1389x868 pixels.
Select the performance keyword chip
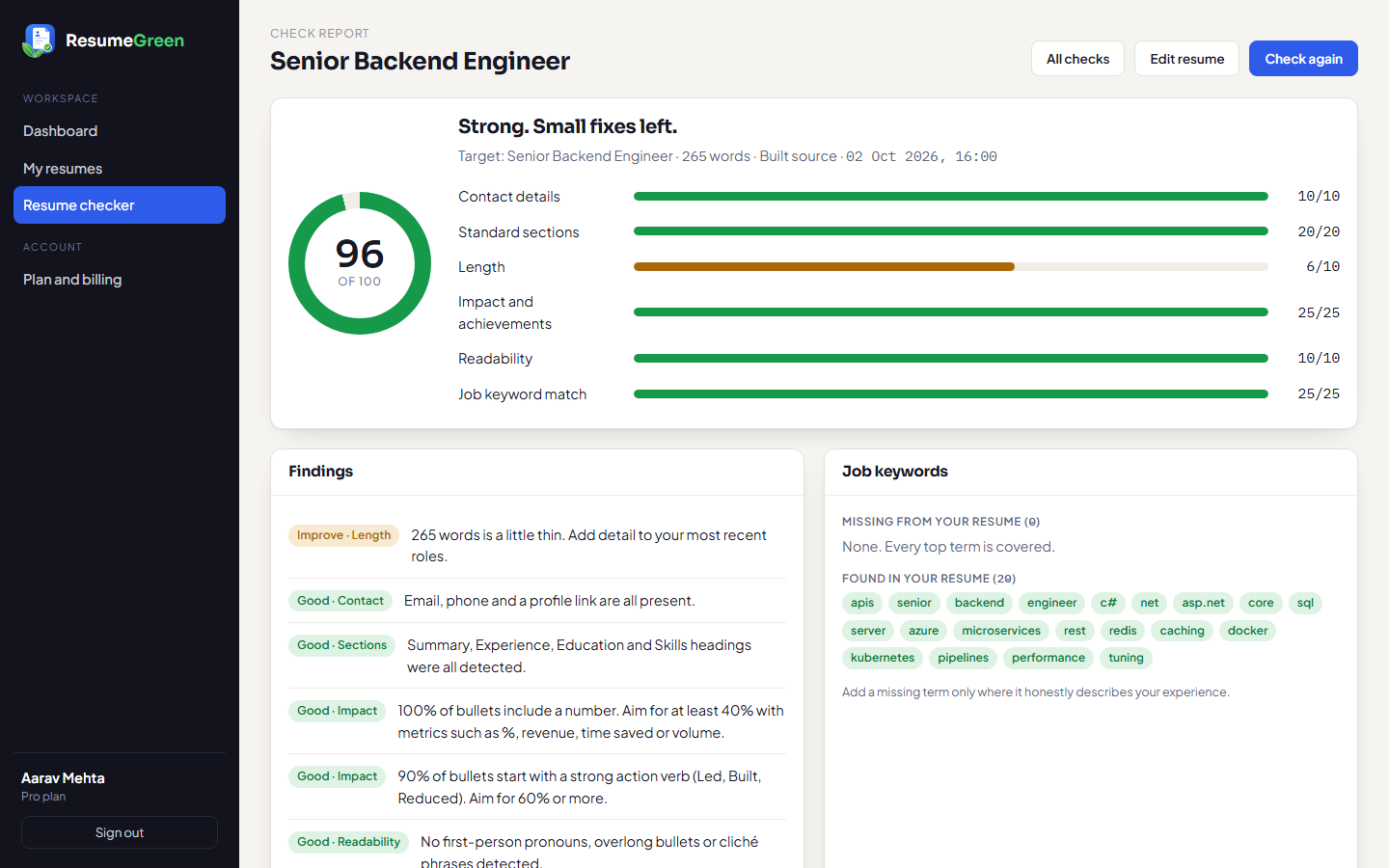point(1049,658)
